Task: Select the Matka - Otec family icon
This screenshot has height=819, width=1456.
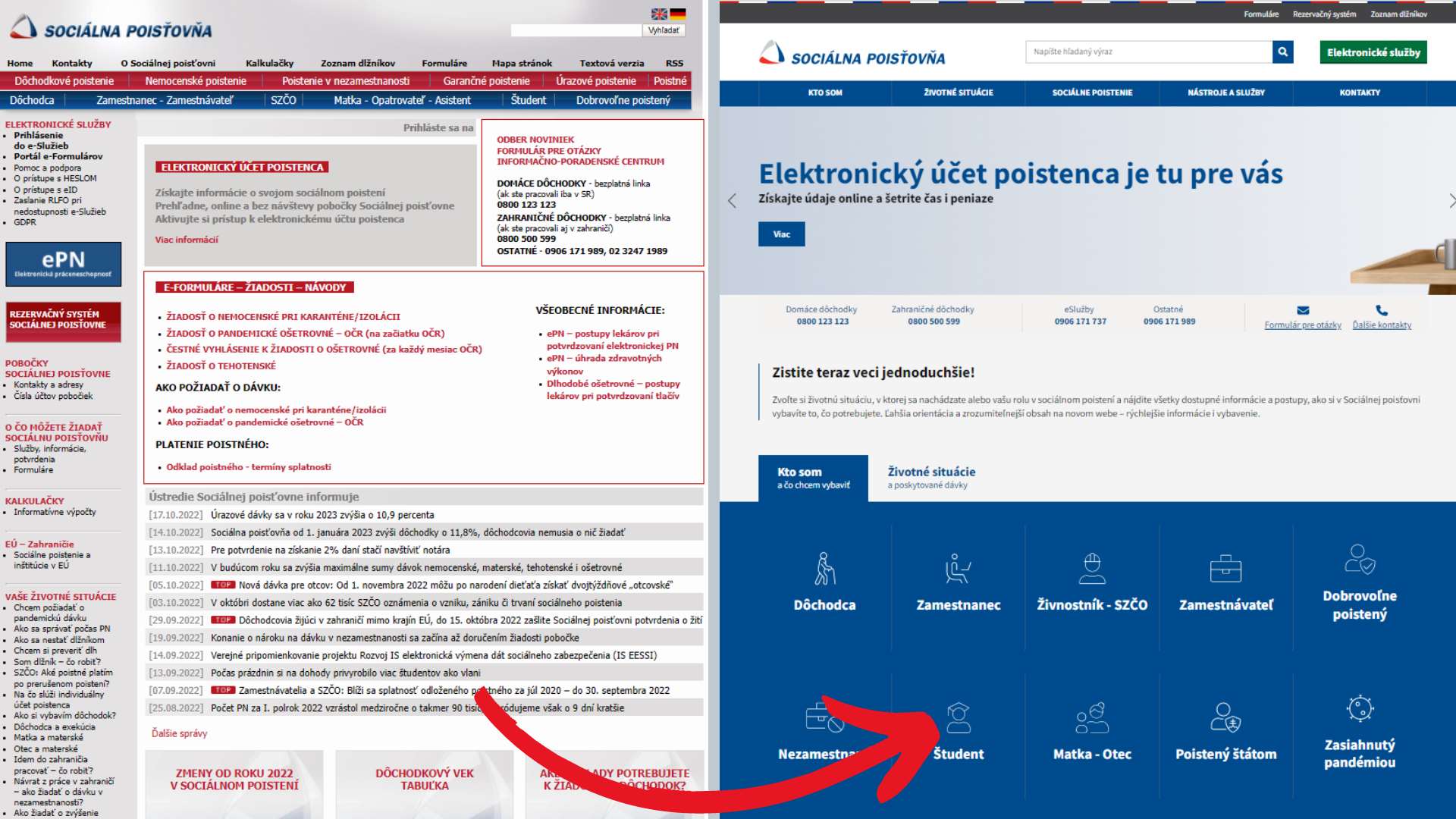Action: point(1092,717)
